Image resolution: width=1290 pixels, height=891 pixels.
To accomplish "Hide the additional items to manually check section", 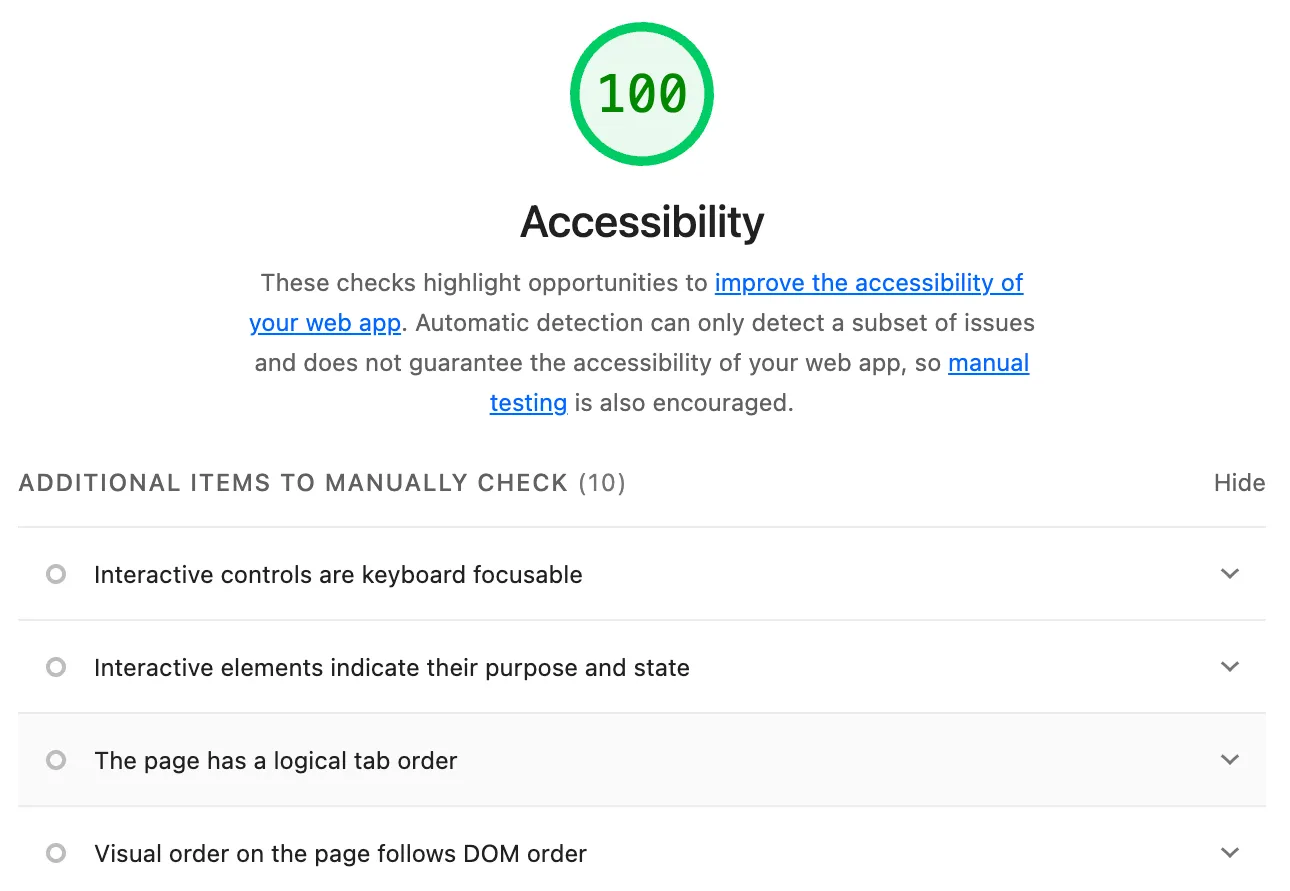I will tap(1238, 482).
